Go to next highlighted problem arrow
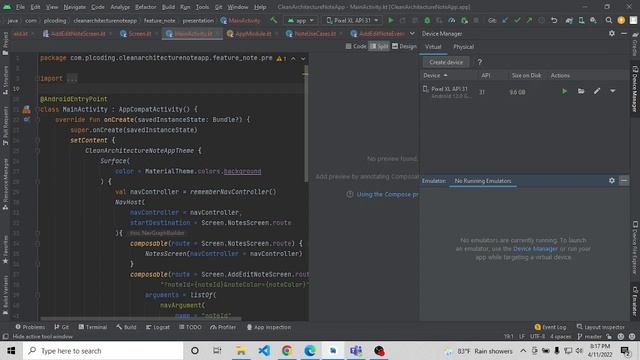Screen dimensions: 640x360 coord(303,59)
